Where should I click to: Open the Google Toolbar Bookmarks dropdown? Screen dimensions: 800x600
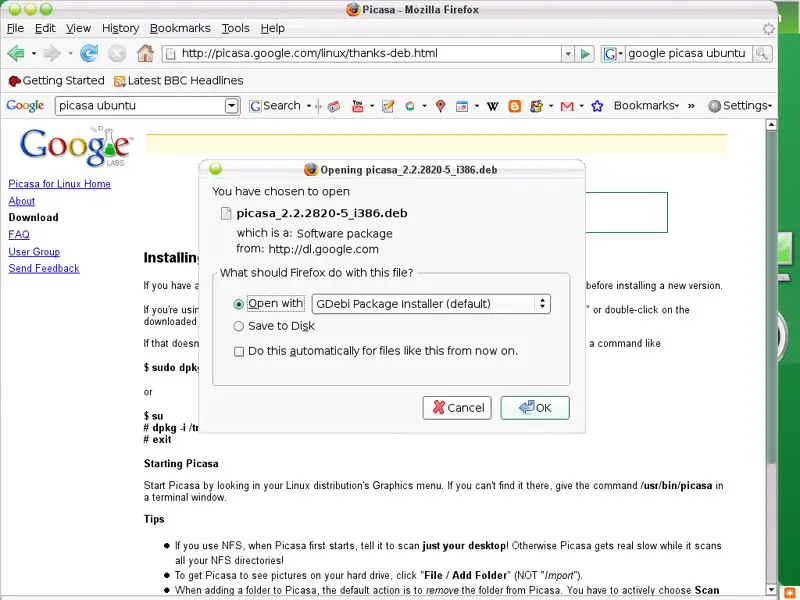646,106
